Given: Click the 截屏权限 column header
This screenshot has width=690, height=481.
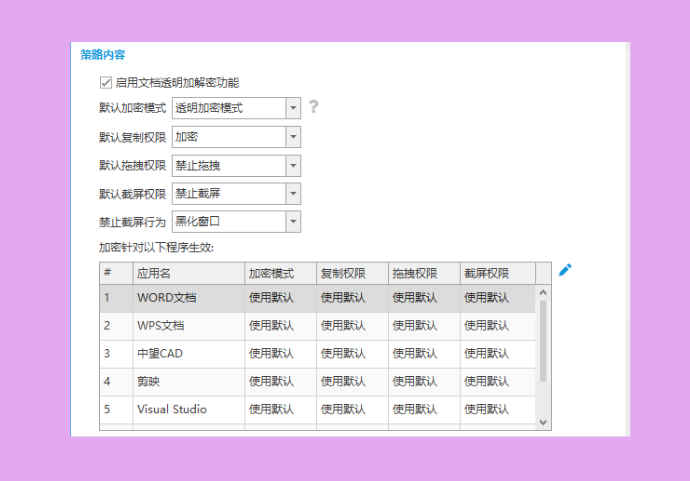Looking at the screenshot, I should coord(498,273).
